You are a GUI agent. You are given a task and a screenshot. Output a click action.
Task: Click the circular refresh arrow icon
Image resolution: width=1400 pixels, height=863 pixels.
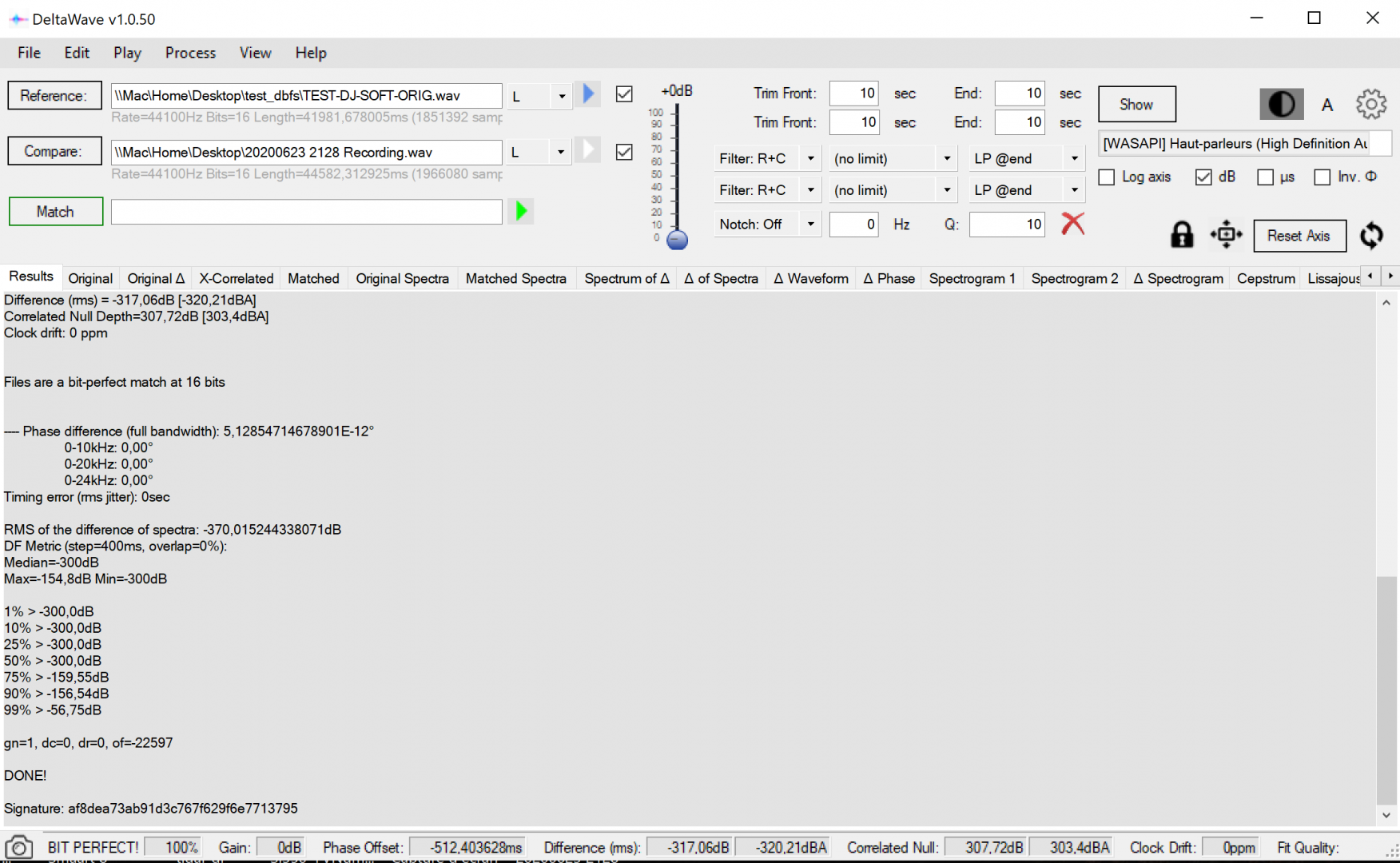point(1371,235)
